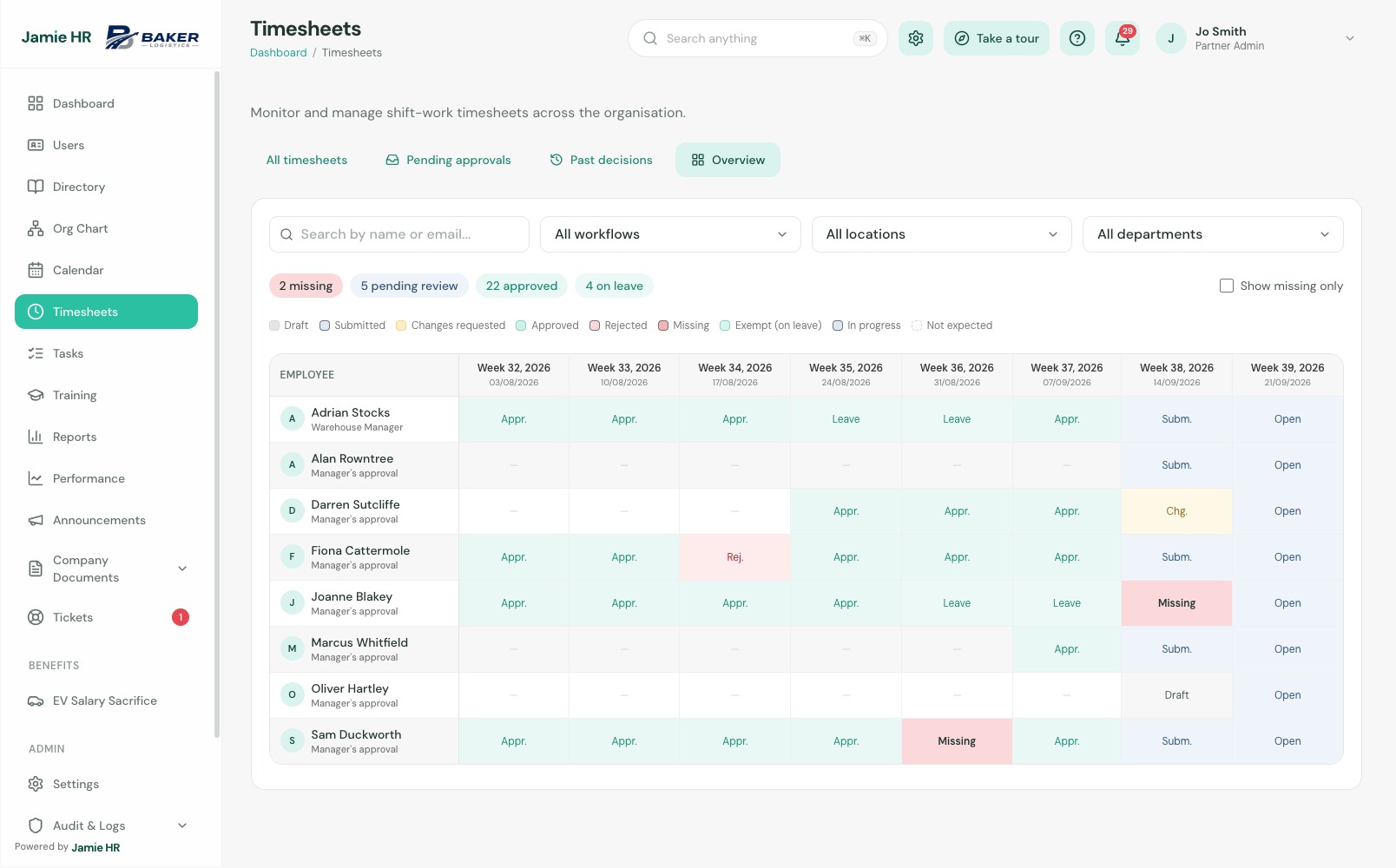
Task: Open notifications bell with 29 badge
Action: pyautogui.click(x=1123, y=38)
